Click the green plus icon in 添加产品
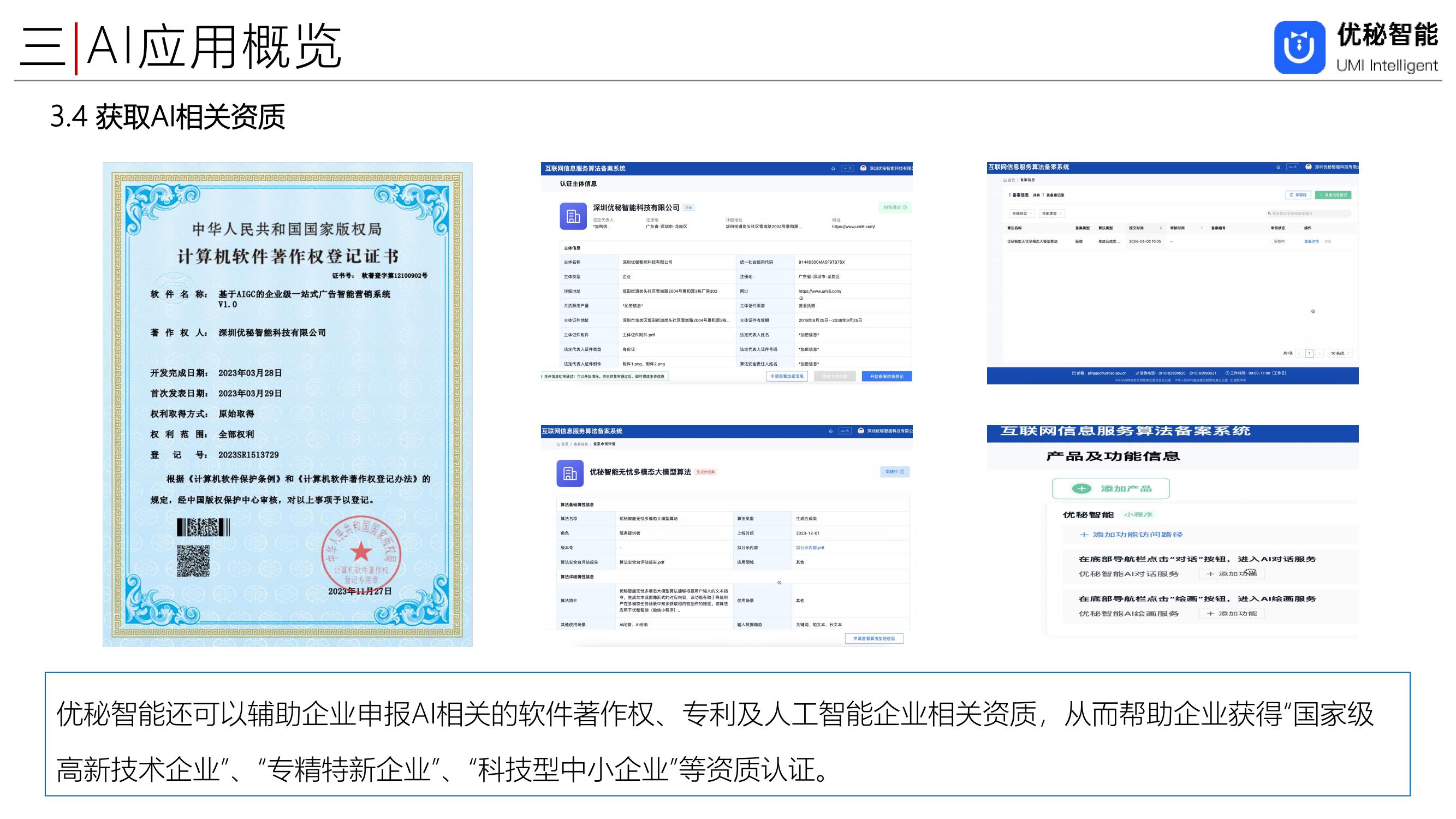The width and height of the screenshot is (1456, 819). (1082, 488)
